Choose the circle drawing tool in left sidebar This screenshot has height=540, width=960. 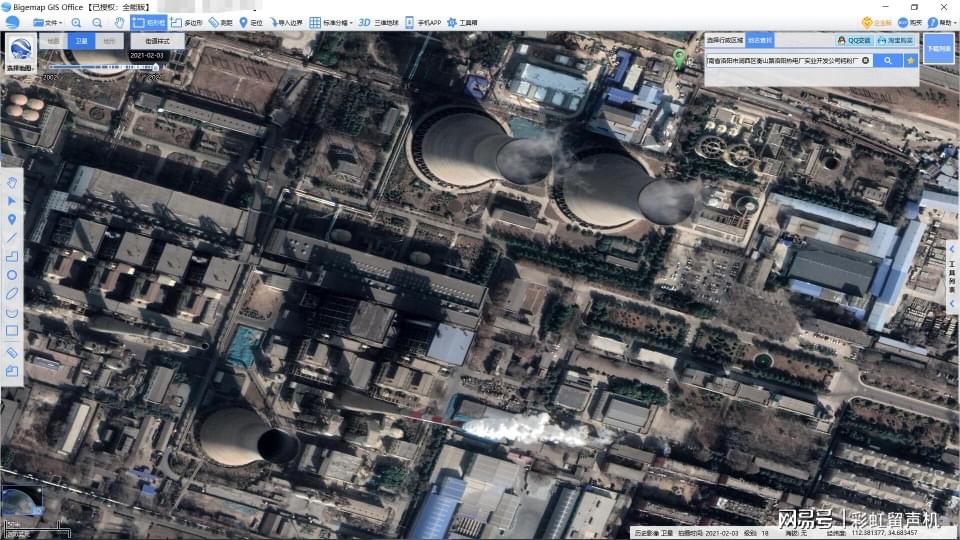pyautogui.click(x=12, y=274)
